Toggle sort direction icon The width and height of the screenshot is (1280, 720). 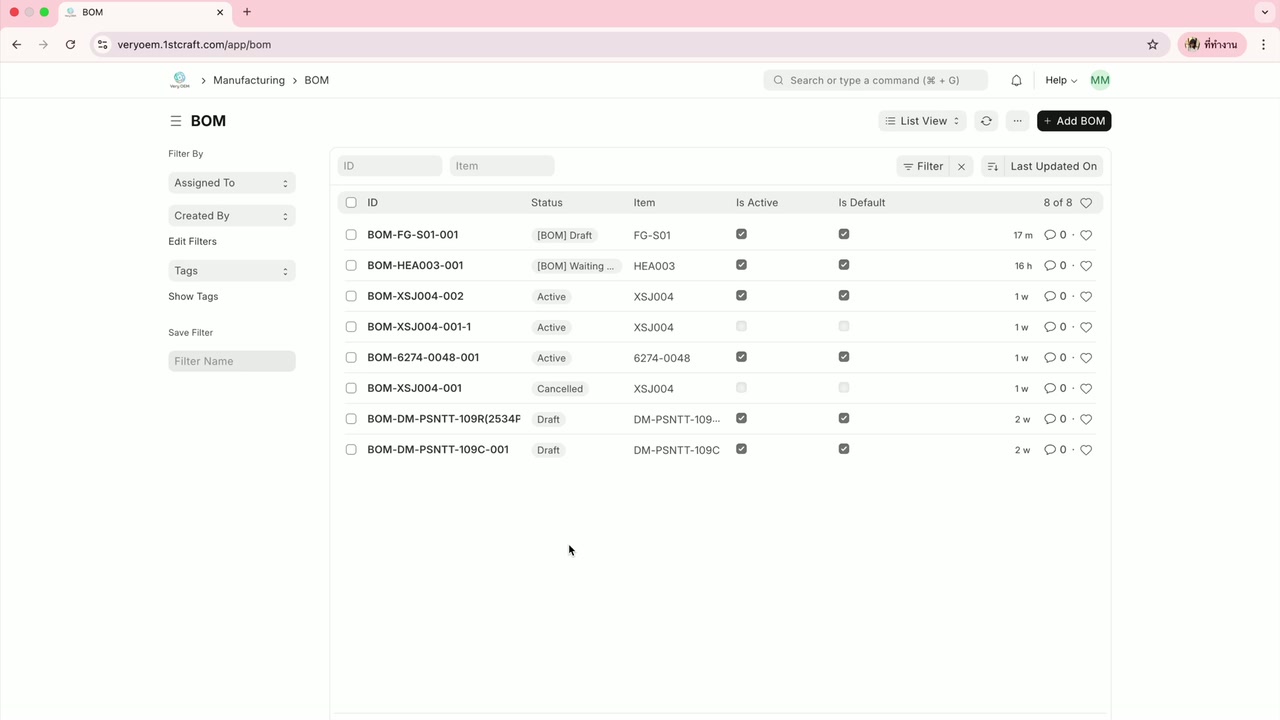click(992, 166)
